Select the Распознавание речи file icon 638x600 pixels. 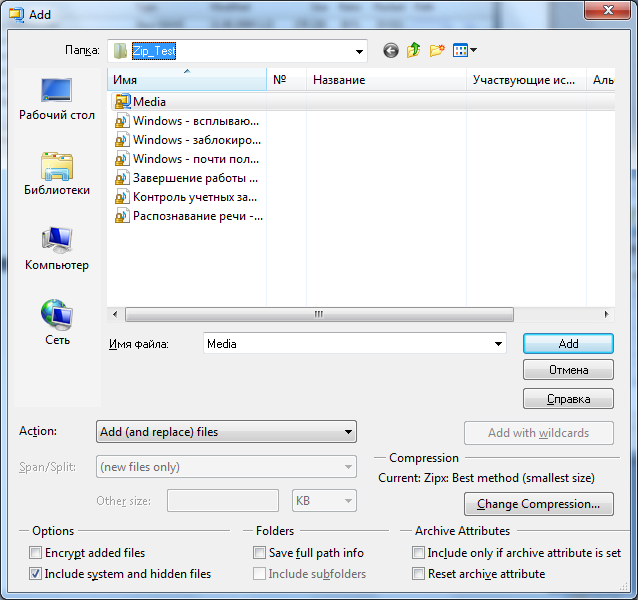pyautogui.click(x=121, y=216)
